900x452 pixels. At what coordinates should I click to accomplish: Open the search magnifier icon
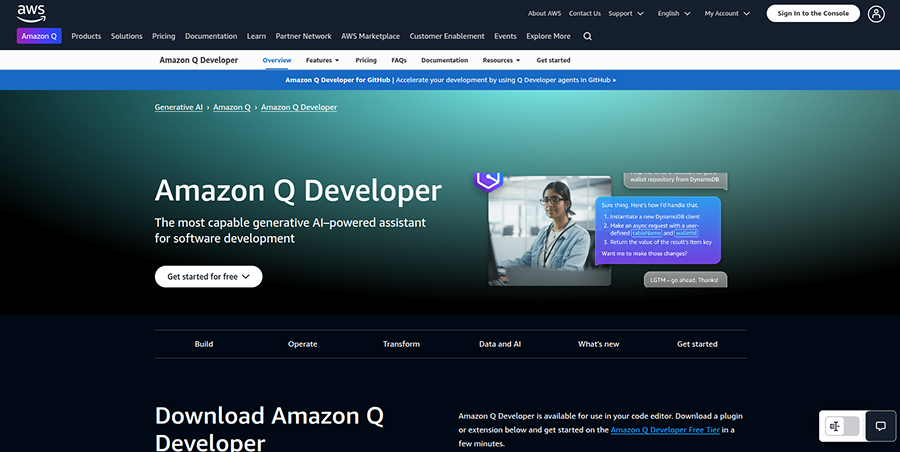587,36
